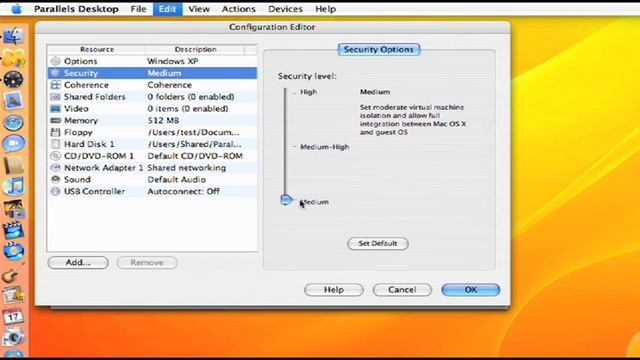This screenshot has width=640, height=360.
Task: Open the Apple menu
Action: pos(16,9)
